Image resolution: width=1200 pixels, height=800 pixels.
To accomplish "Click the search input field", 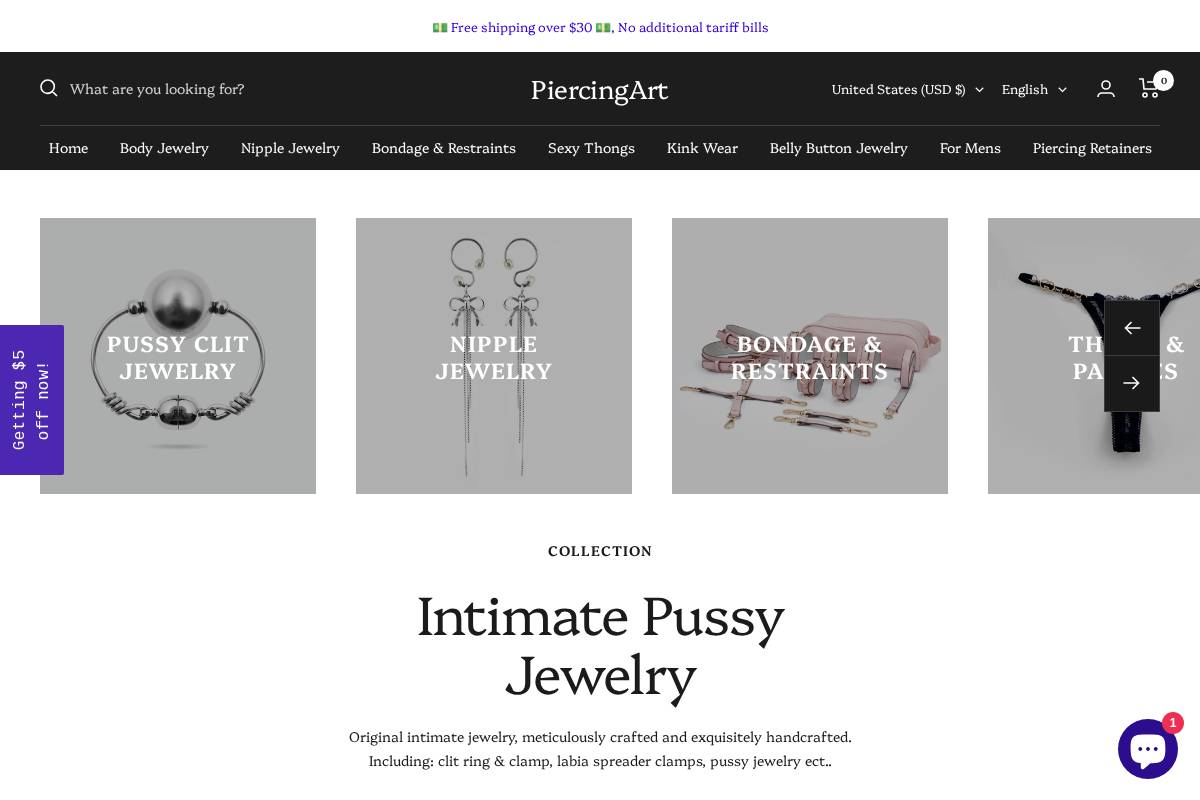I will pyautogui.click(x=200, y=88).
